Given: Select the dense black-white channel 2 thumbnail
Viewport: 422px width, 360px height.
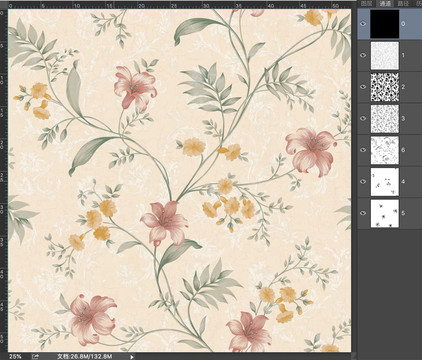Looking at the screenshot, I should pos(385,87).
